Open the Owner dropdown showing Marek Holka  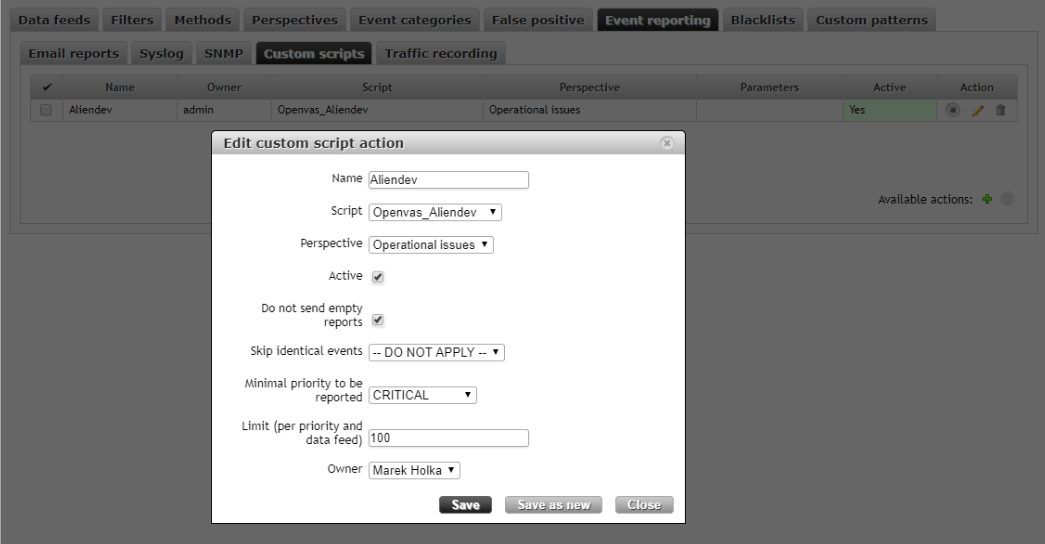click(x=414, y=470)
